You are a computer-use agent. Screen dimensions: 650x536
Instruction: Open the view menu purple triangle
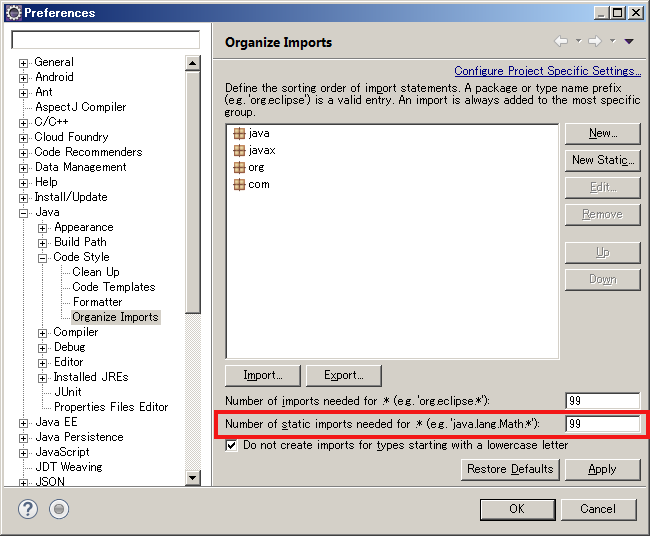coord(629,41)
